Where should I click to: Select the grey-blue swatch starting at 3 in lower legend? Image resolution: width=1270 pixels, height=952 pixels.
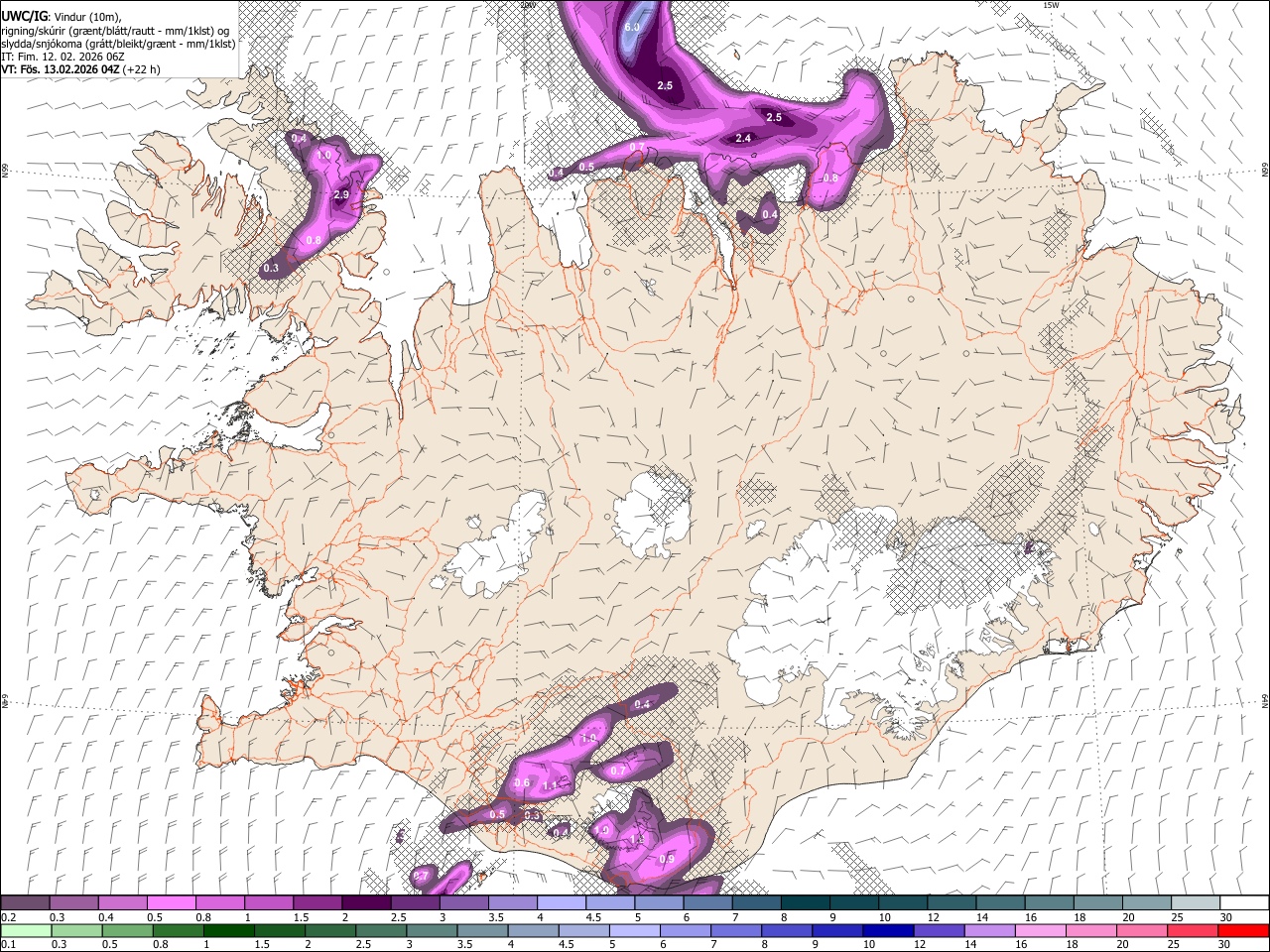432,930
